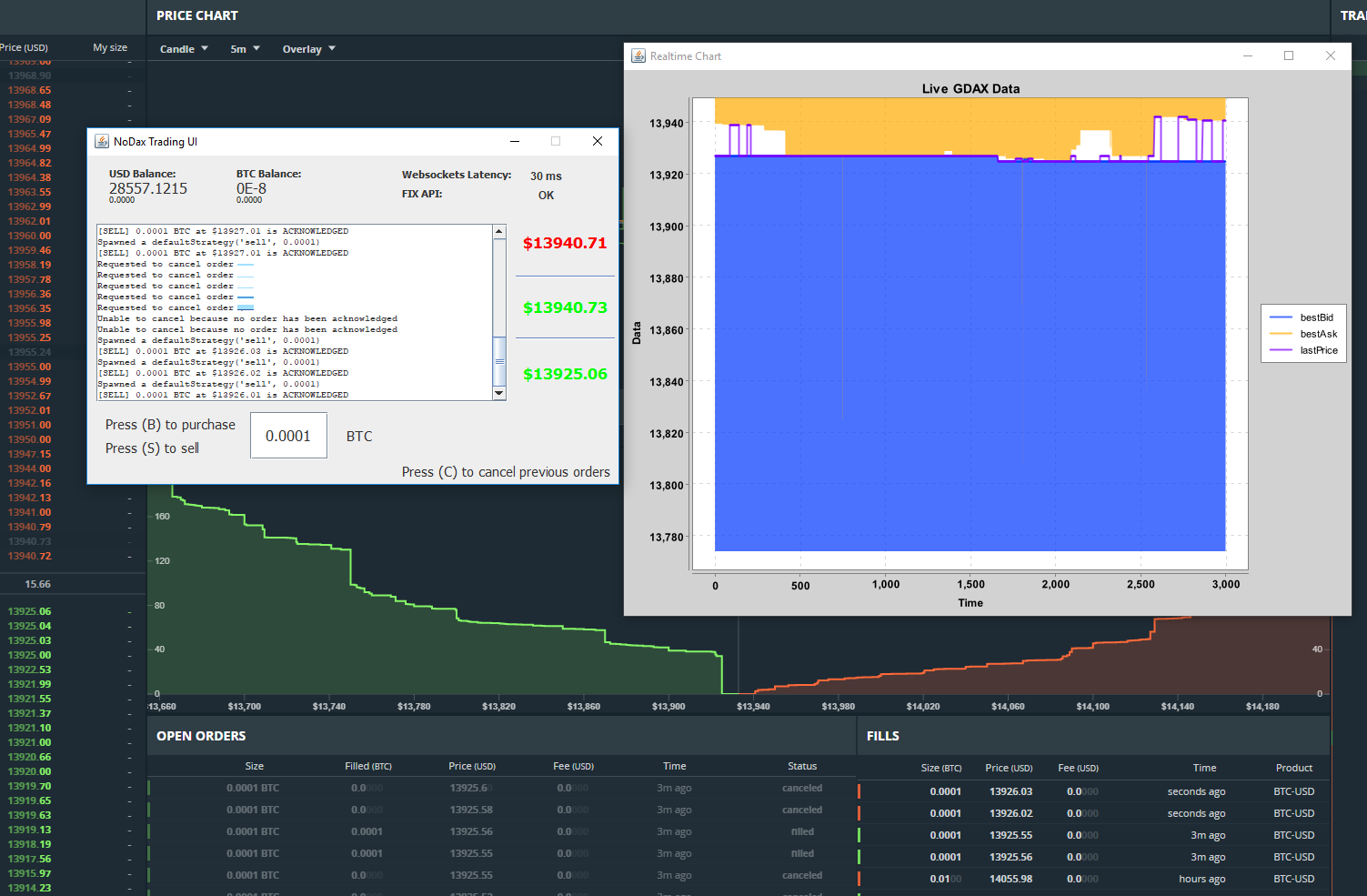Click the log line SELL at $13926.03 ACKNOWLEDGED
The width and height of the screenshot is (1367, 896).
tap(223, 351)
